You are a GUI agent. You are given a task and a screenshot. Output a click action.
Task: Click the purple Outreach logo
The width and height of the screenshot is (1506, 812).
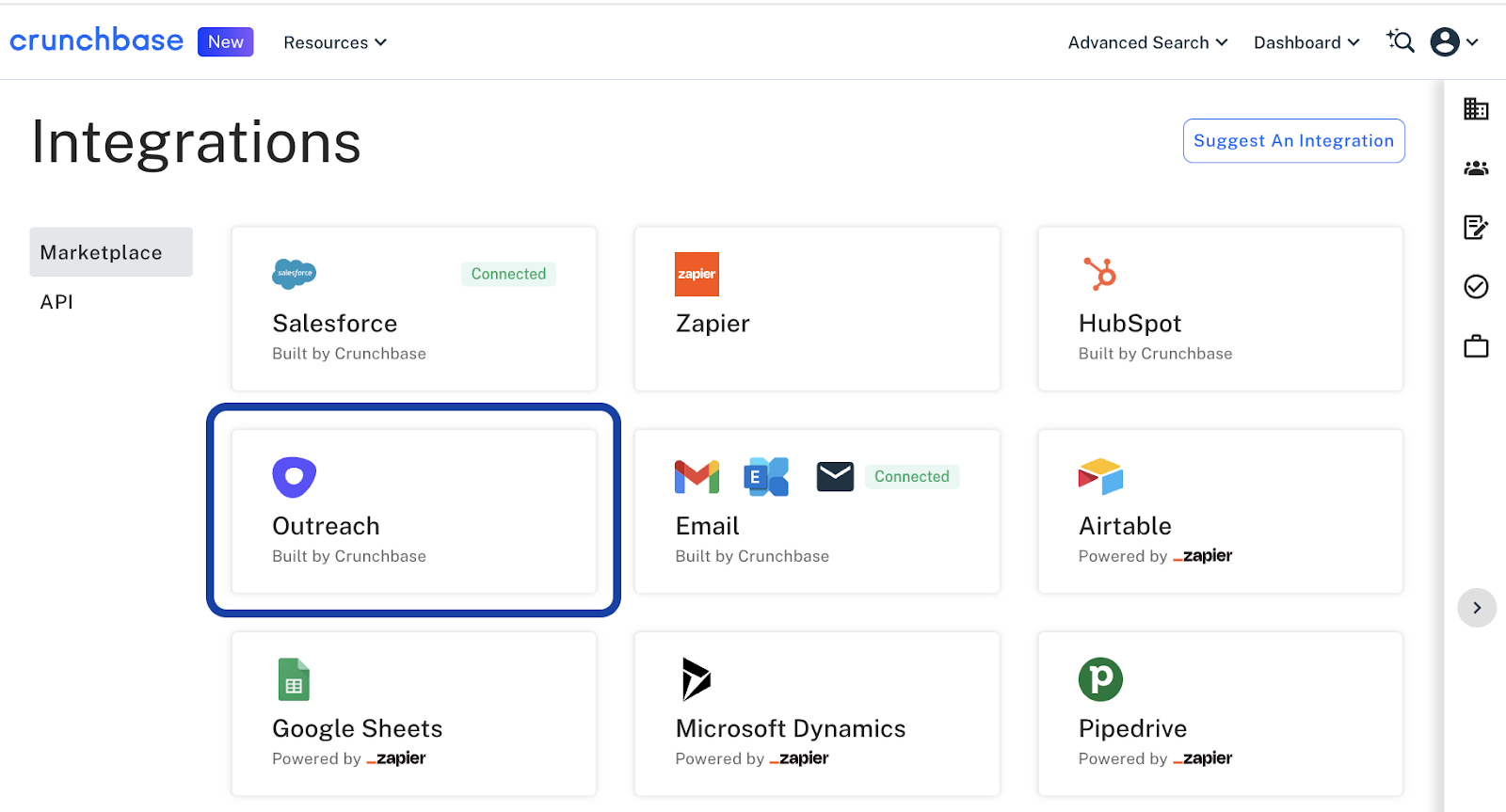click(294, 477)
